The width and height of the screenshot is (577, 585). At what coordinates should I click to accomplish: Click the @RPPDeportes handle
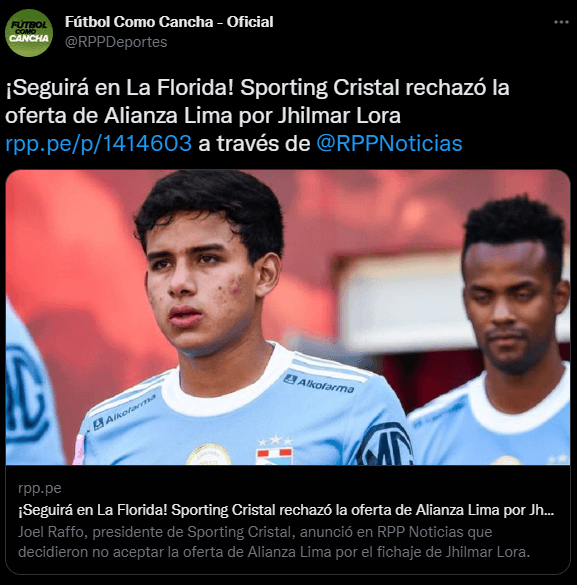(116, 42)
